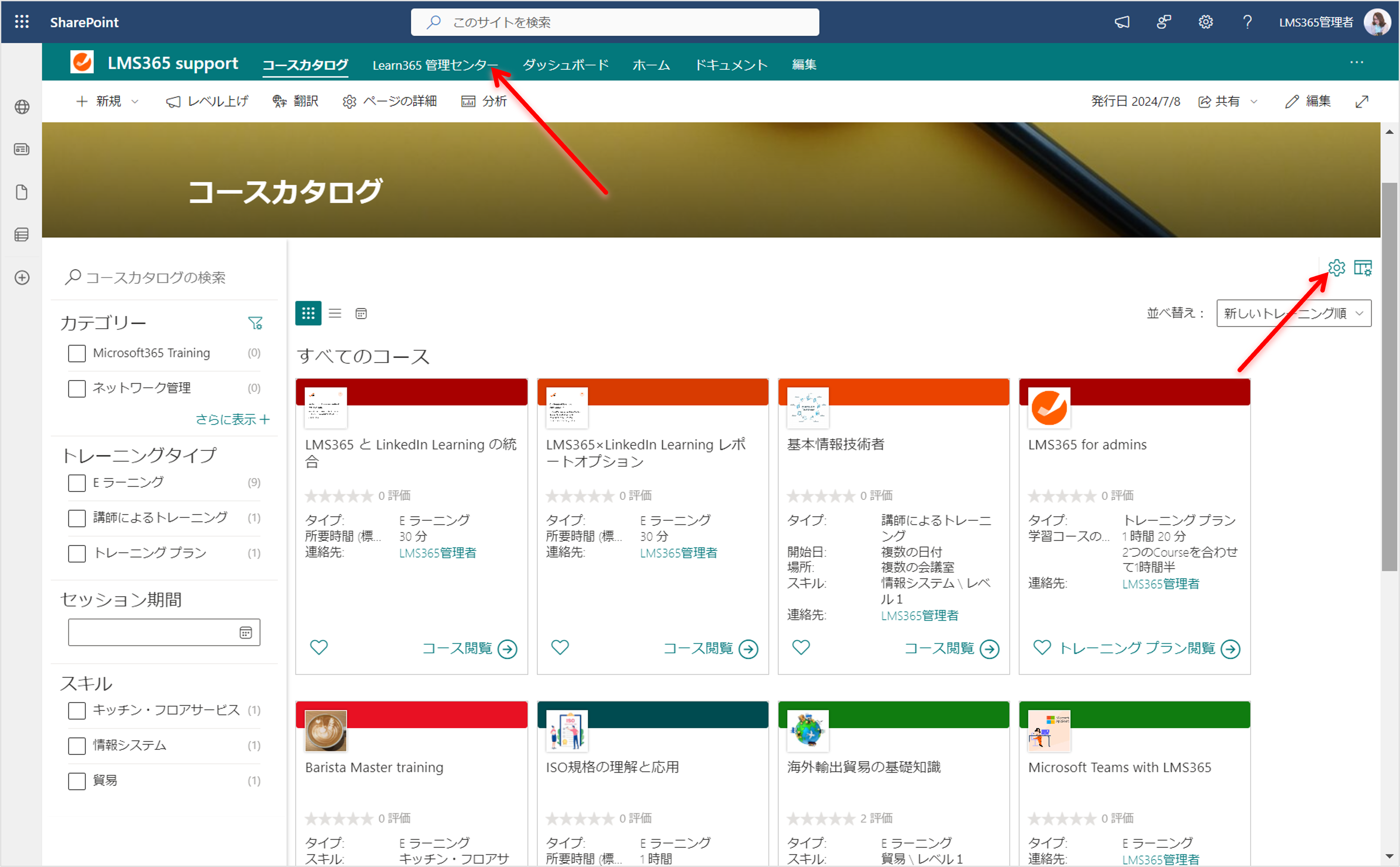Image resolution: width=1400 pixels, height=867 pixels.
Task: Switch to calendar view
Action: pos(361,314)
